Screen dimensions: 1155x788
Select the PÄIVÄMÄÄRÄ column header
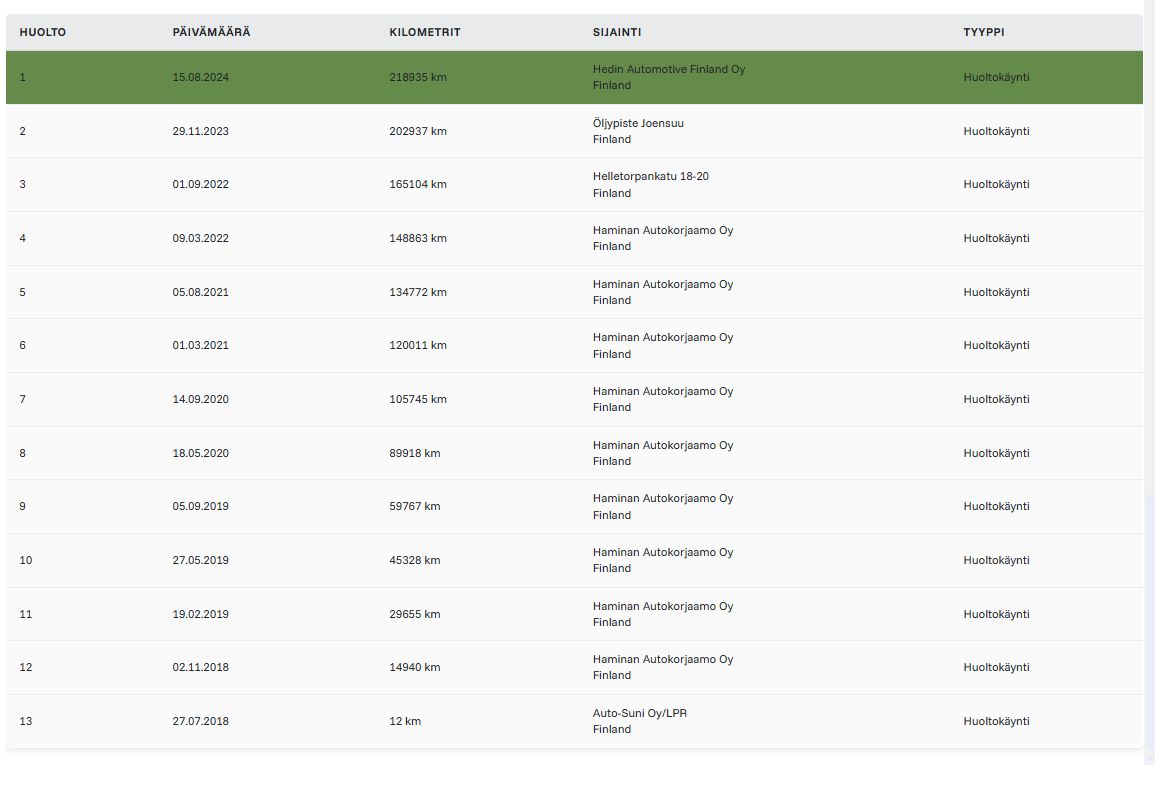(211, 32)
